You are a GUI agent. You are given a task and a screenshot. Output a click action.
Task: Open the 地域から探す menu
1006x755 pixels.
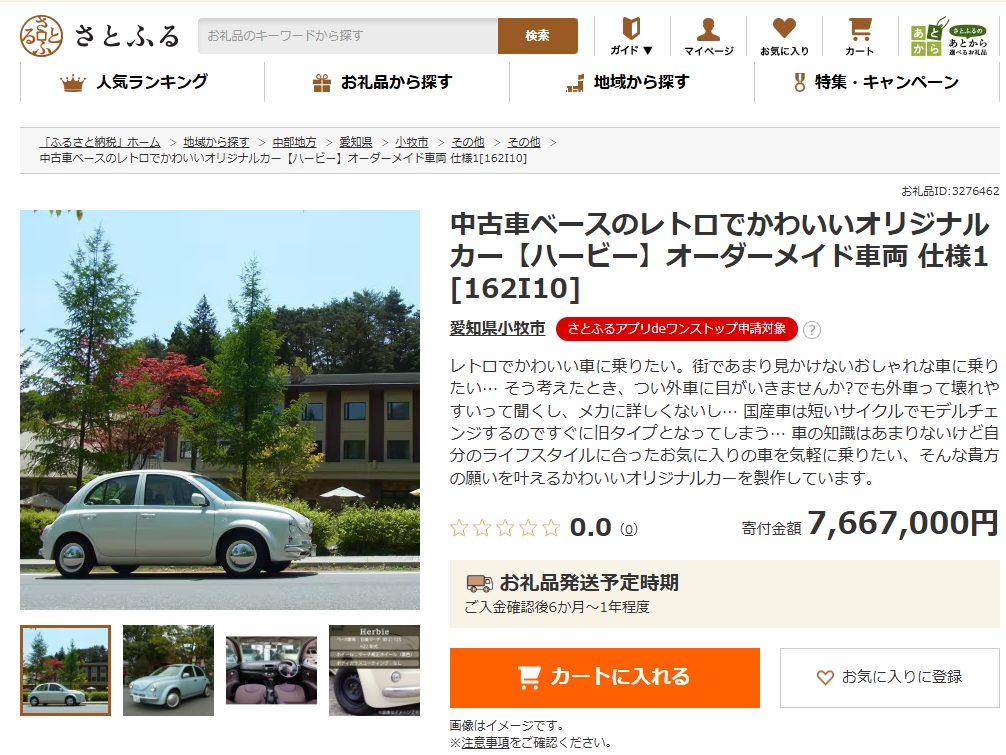tap(630, 83)
